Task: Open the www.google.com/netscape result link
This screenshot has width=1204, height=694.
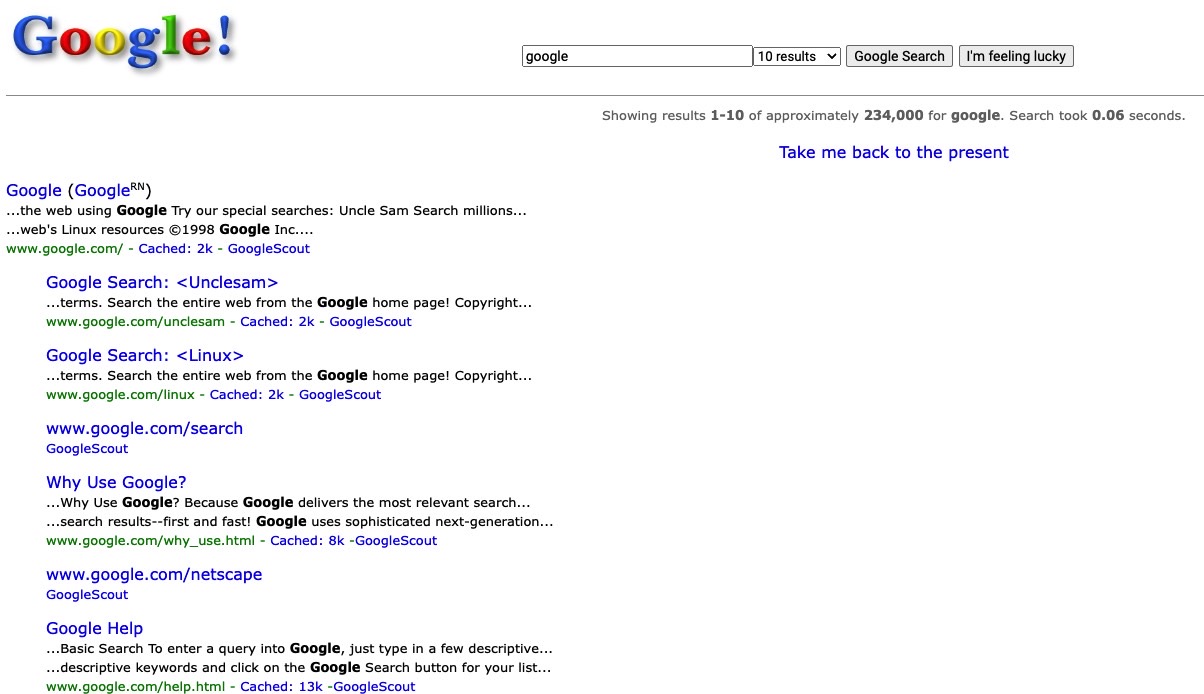Action: coord(154,574)
